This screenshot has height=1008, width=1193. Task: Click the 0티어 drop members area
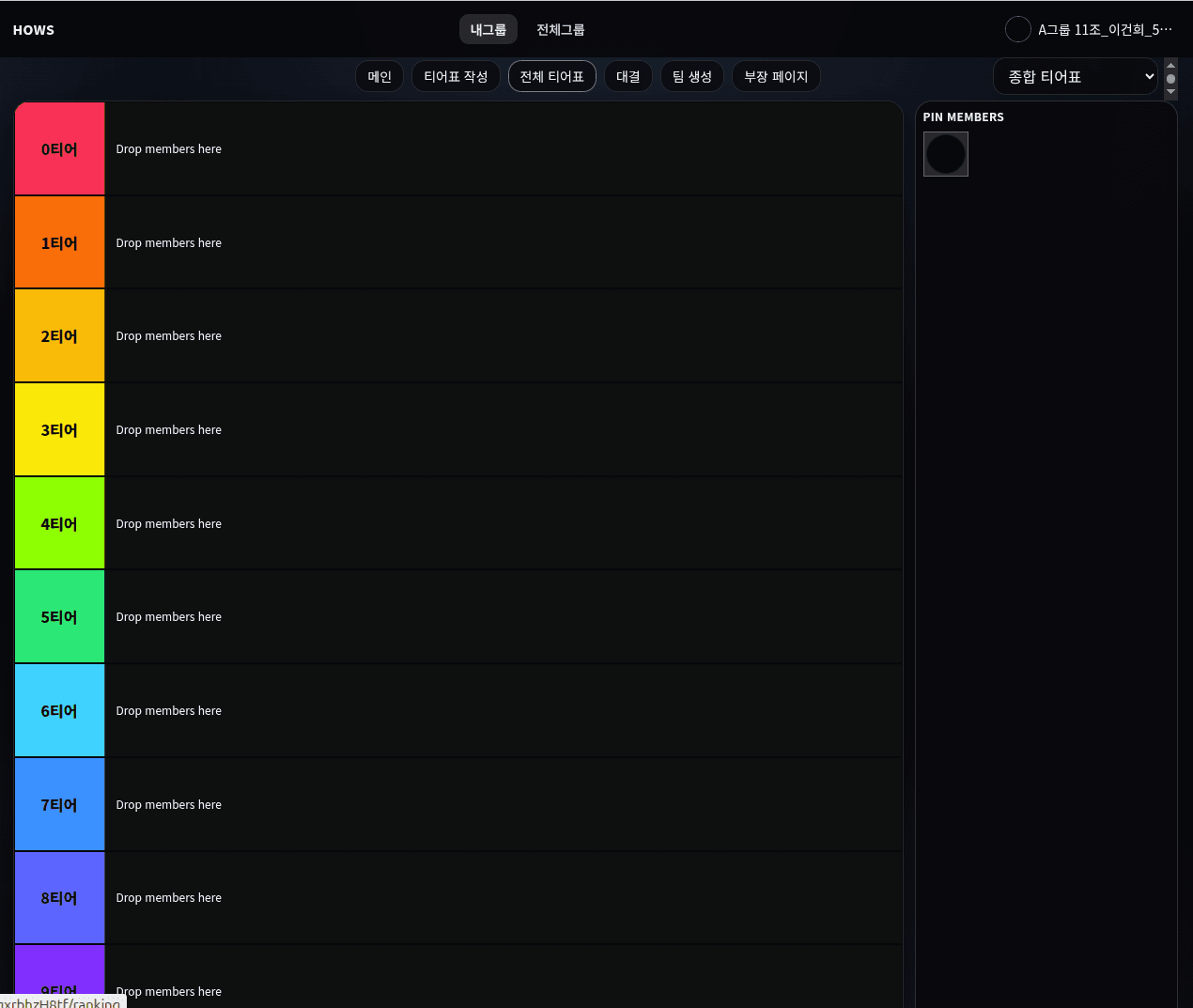[504, 149]
